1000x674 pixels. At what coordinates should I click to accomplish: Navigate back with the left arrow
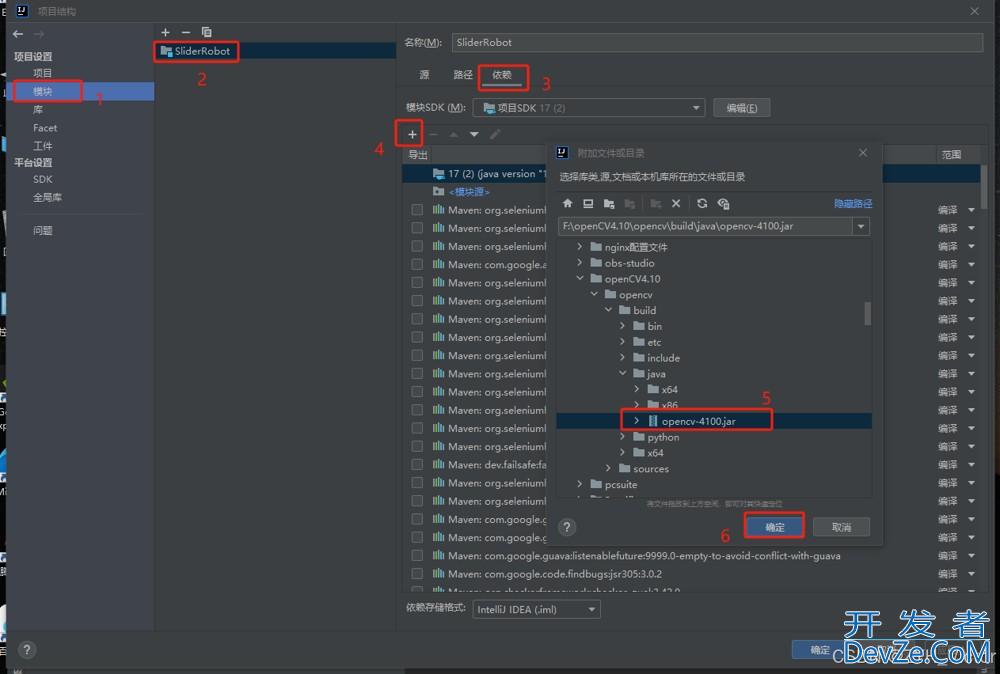pos(18,34)
